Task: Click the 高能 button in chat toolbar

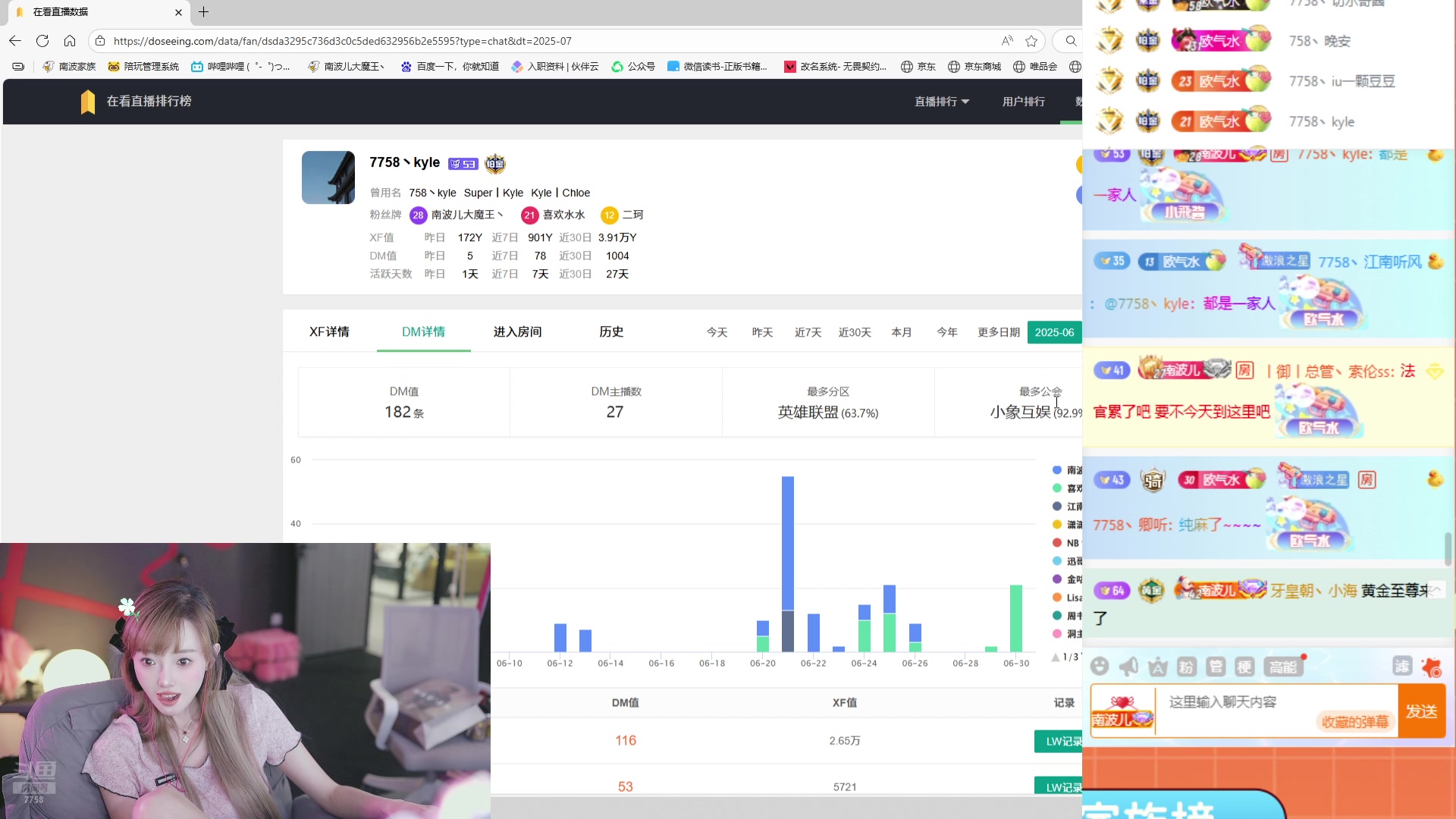Action: [x=1283, y=667]
